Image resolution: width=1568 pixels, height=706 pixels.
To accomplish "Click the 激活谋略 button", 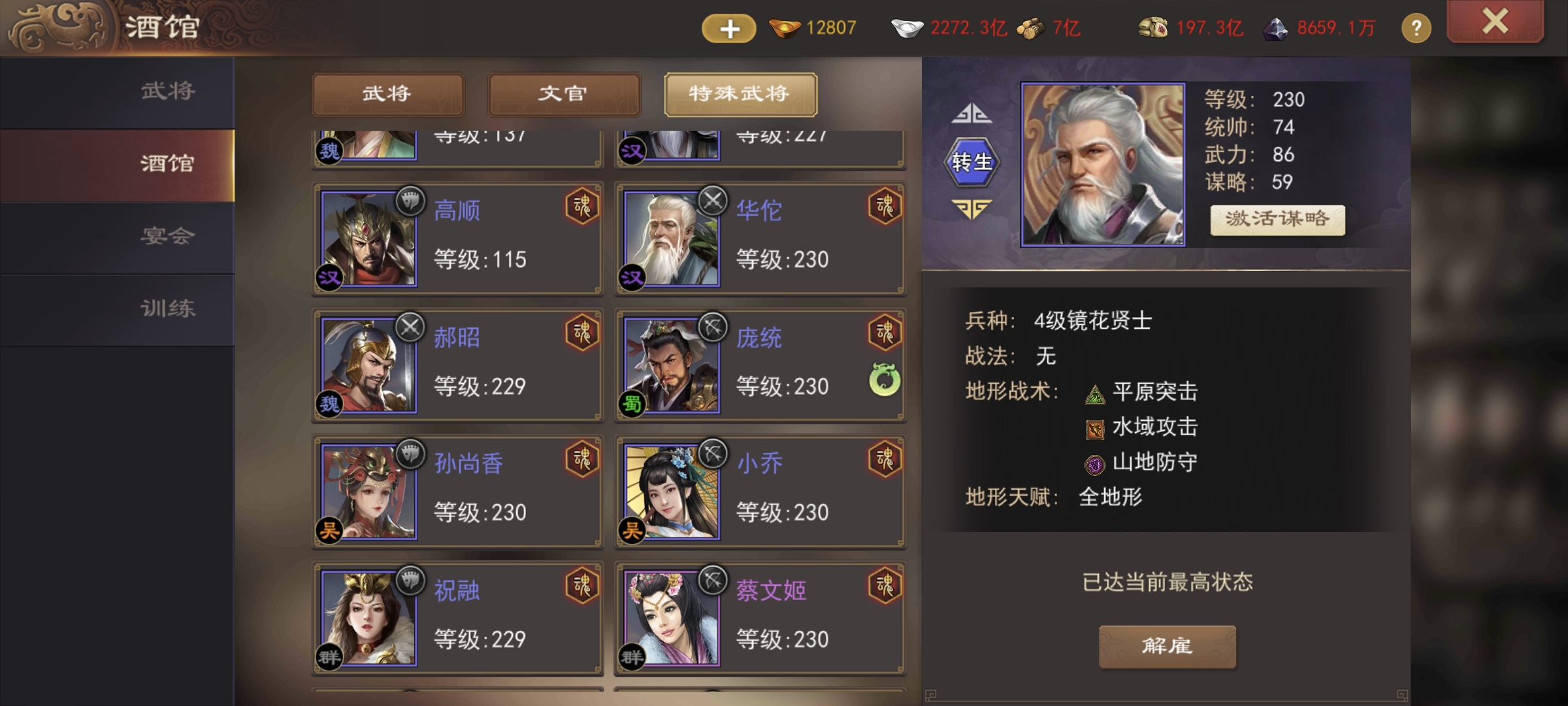I will click(1277, 219).
